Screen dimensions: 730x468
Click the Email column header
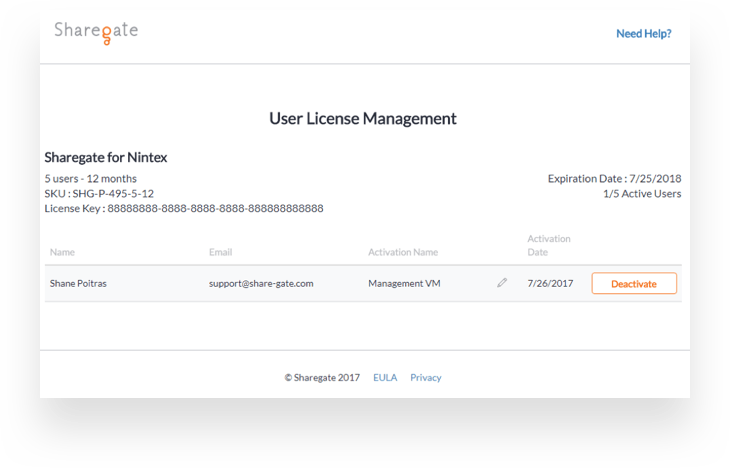pos(220,252)
